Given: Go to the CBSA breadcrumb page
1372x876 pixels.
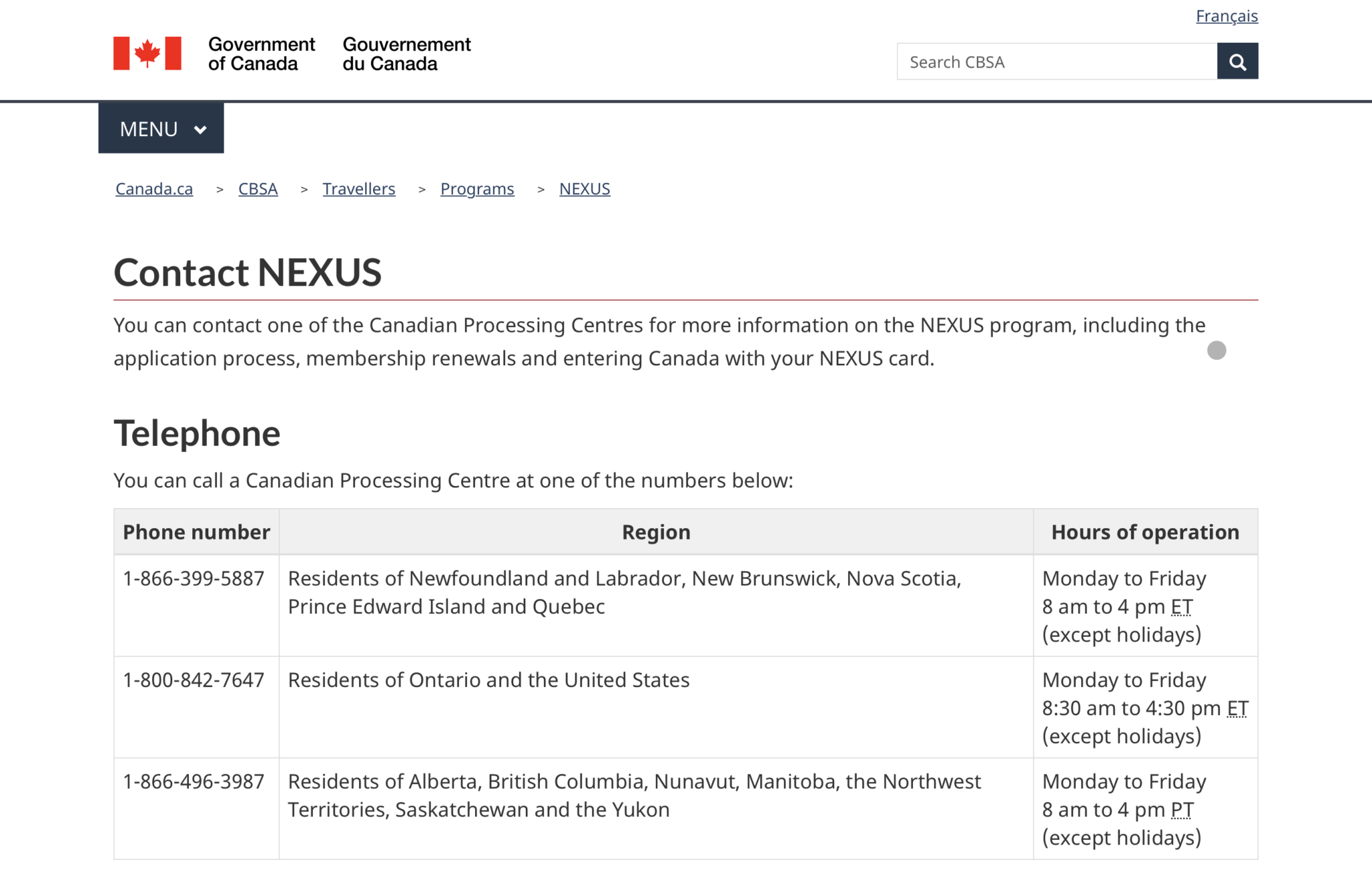Looking at the screenshot, I should click(258, 188).
